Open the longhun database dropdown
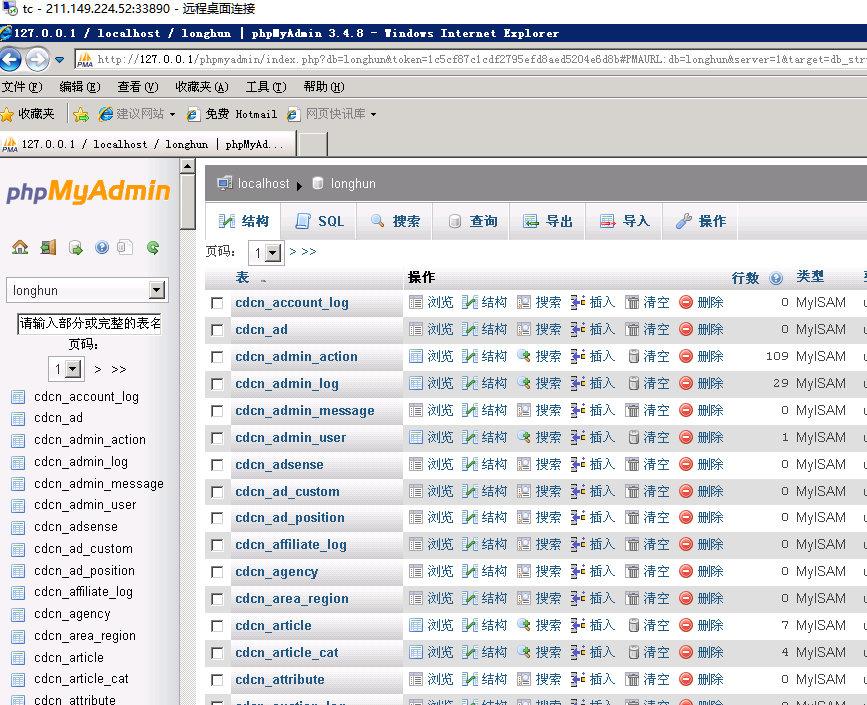This screenshot has width=867, height=705. 87,290
